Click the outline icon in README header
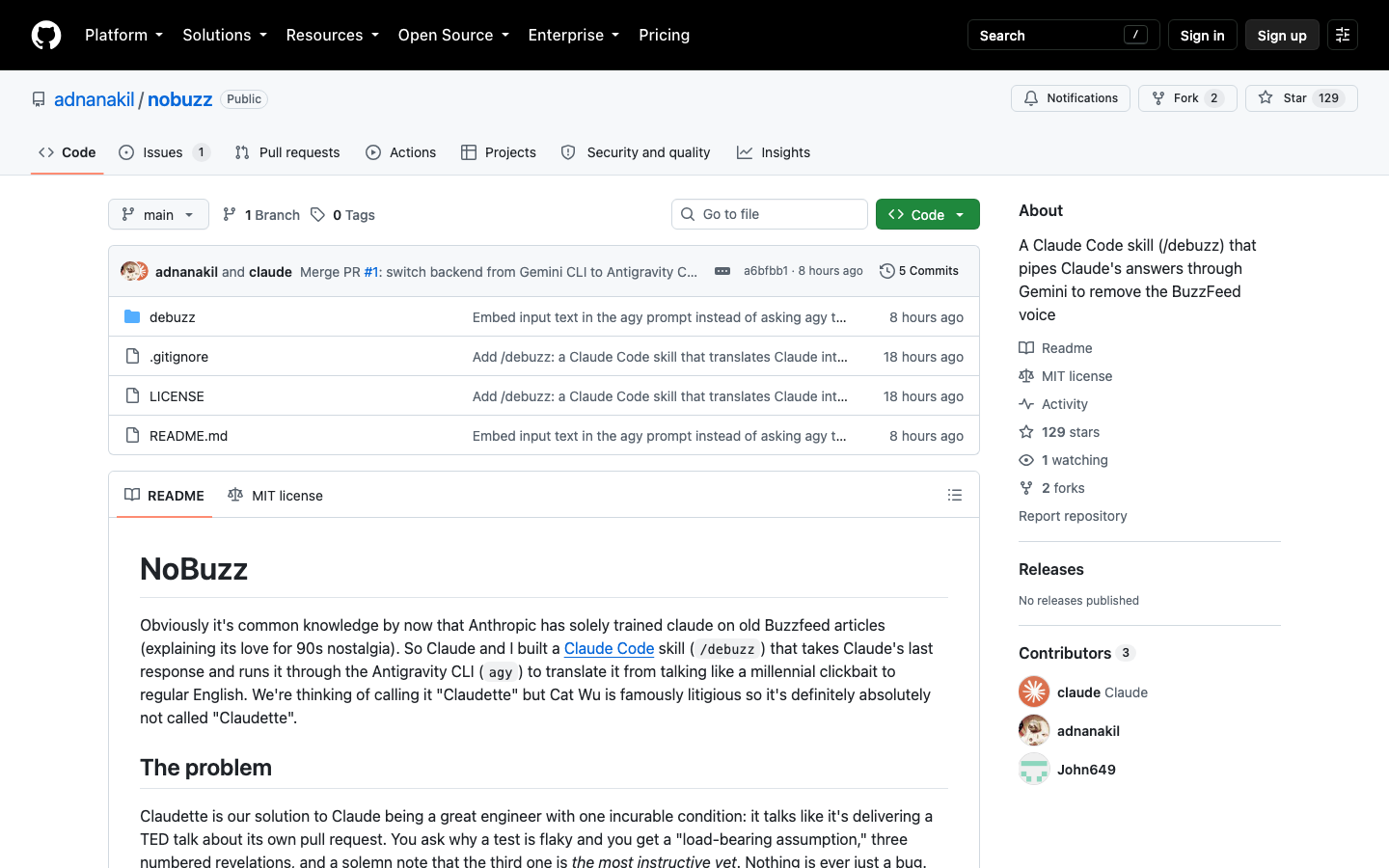The height and width of the screenshot is (868, 1389). point(955,495)
